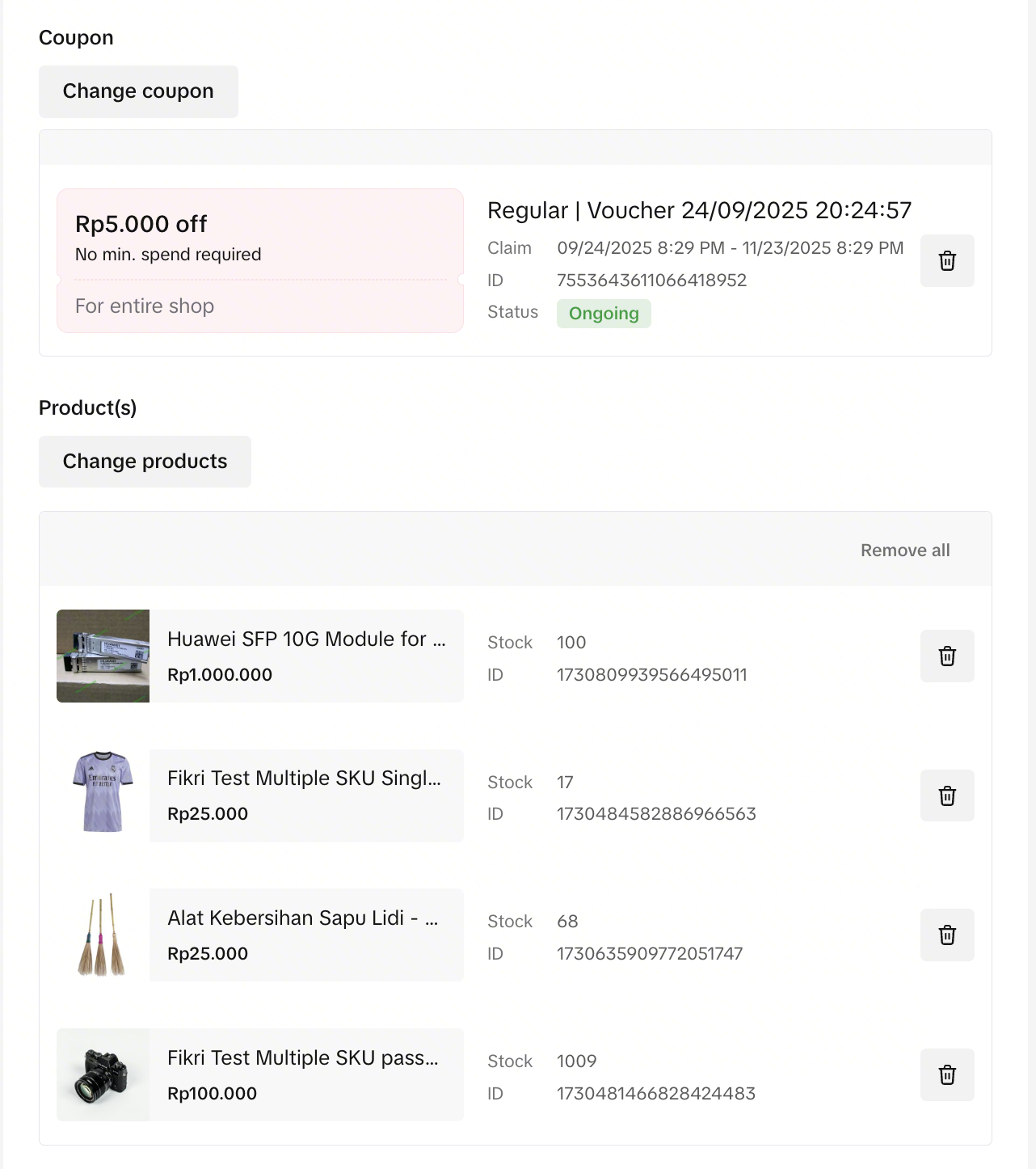The image size is (1036, 1169).
Task: Delete Alat Kebersihan Sapu Lidi trash icon
Action: tap(947, 935)
